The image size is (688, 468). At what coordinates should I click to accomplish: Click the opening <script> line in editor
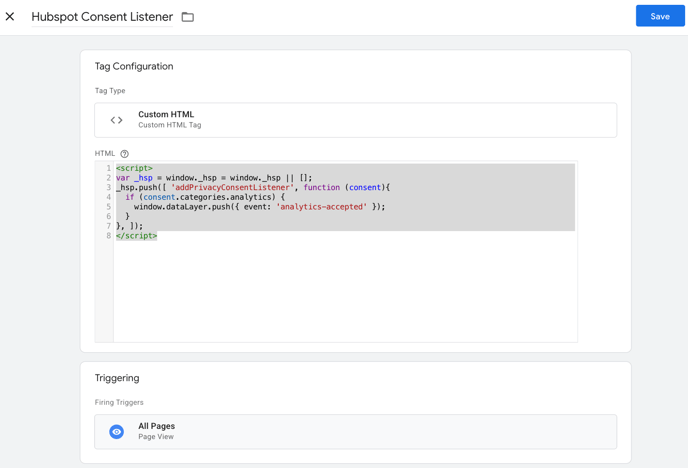(x=134, y=168)
